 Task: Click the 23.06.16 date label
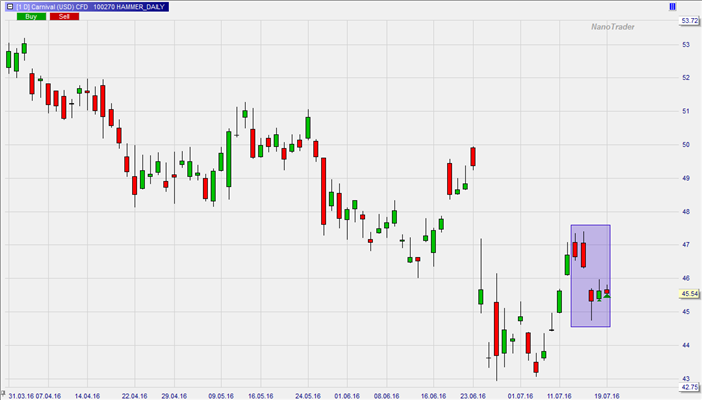[x=473, y=396]
